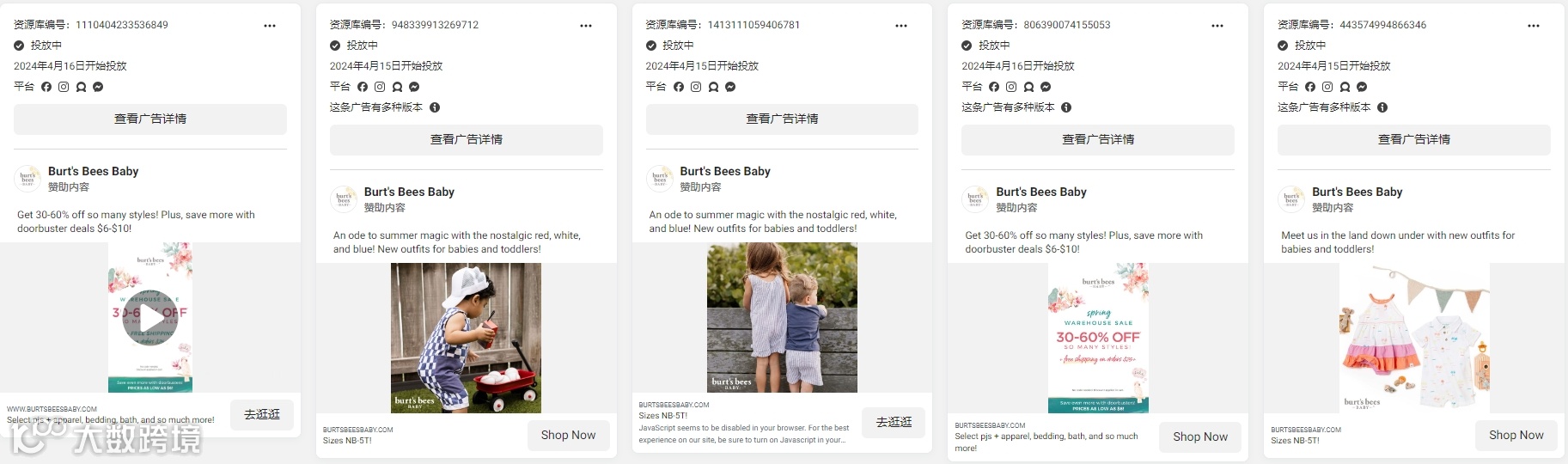Click WWW.BURTSBEESBABY.COM link on the video ad

point(52,409)
